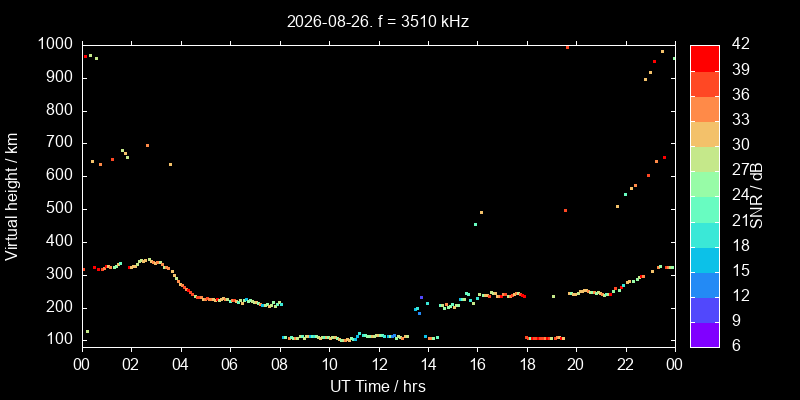Select the 20 tick on time axis
Image resolution: width=800 pixels, height=400 pixels.
click(577, 364)
